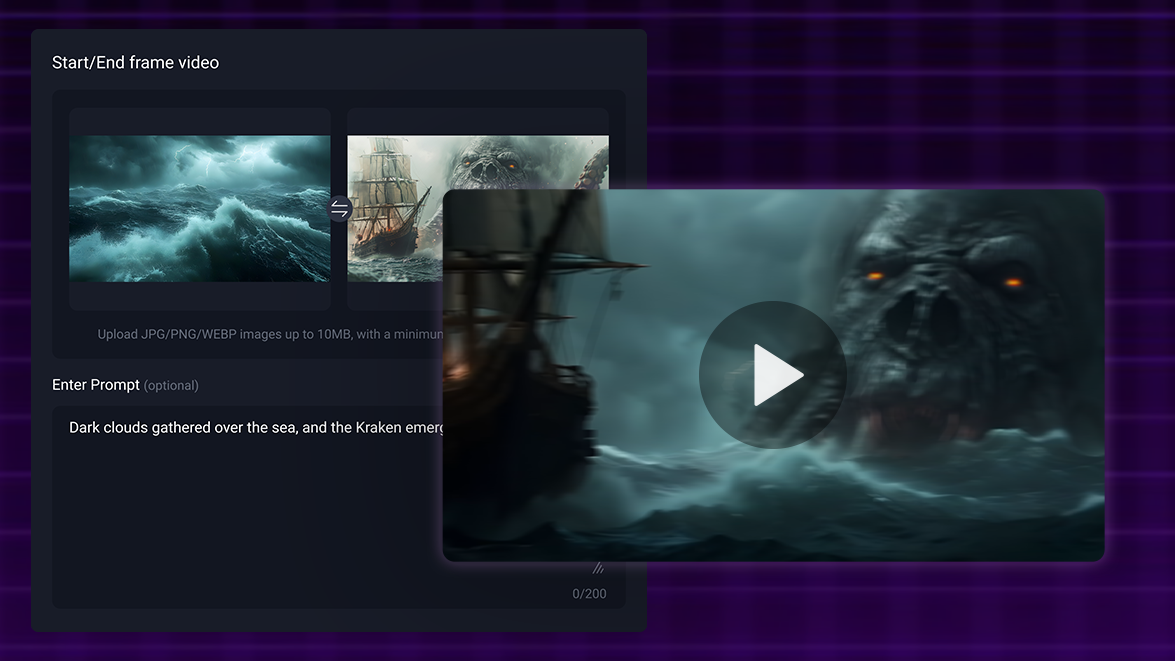Click the word "Kraken" in the prompt
Screen dimensions: 1175x661
(381, 428)
